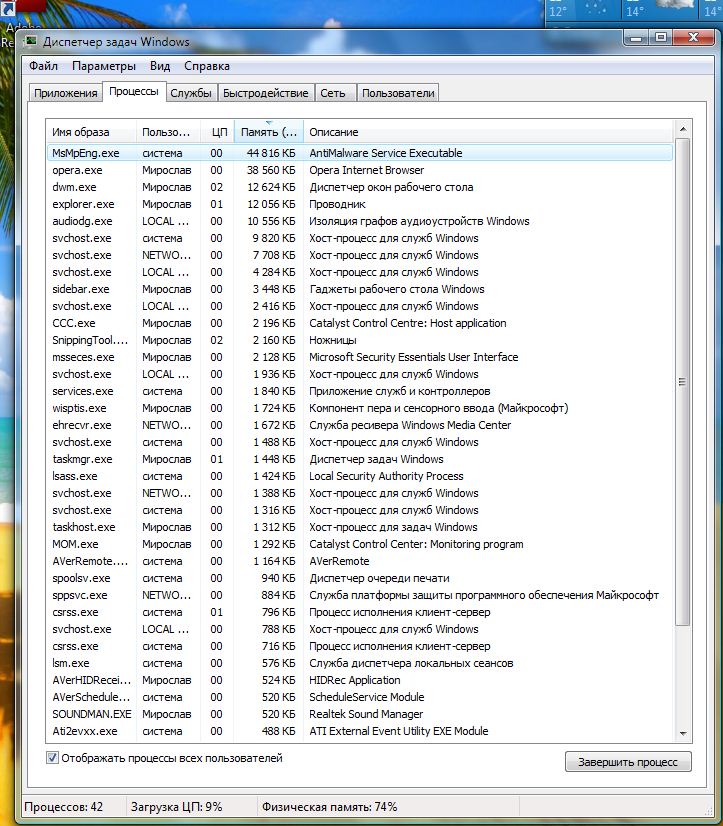Sort processes by Память column header
This screenshot has height=826, width=723.
click(268, 132)
